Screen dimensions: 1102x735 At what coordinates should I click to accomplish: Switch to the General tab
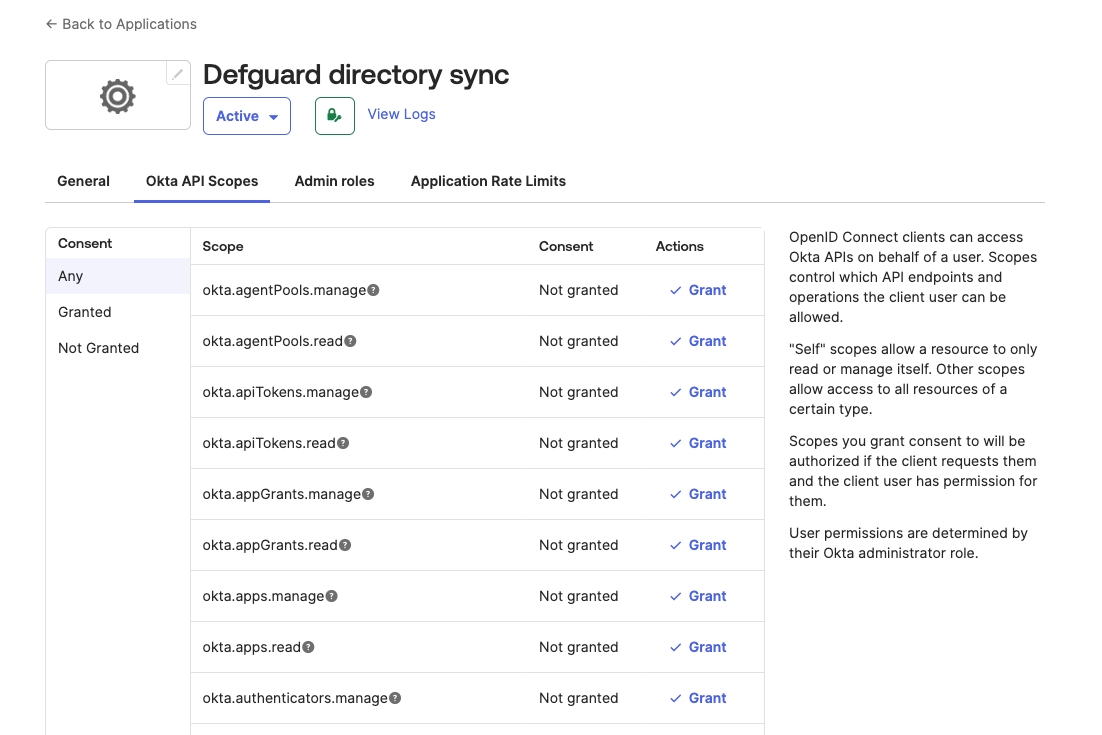(x=83, y=181)
